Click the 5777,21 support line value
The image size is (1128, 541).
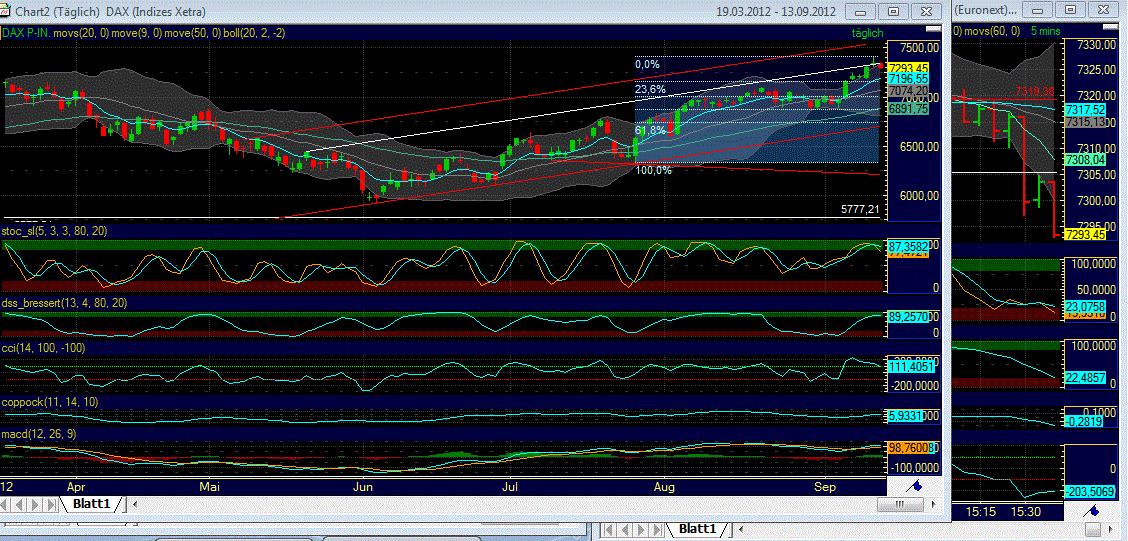click(x=860, y=209)
